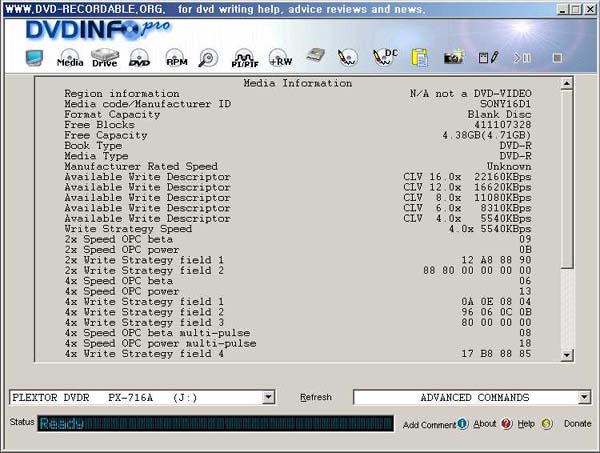Image resolution: width=600 pixels, height=453 pixels.
Task: Open the DC disc tool icon
Action: coord(385,58)
